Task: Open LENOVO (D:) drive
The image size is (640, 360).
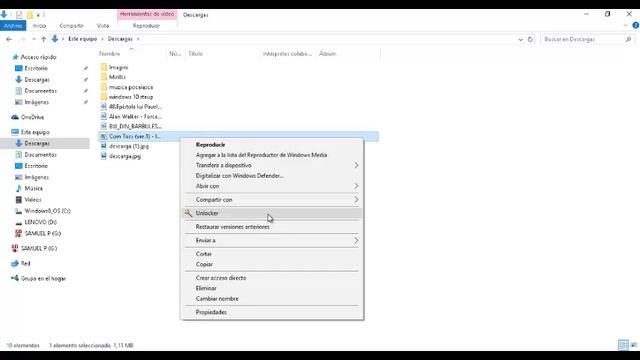Action: point(40,222)
